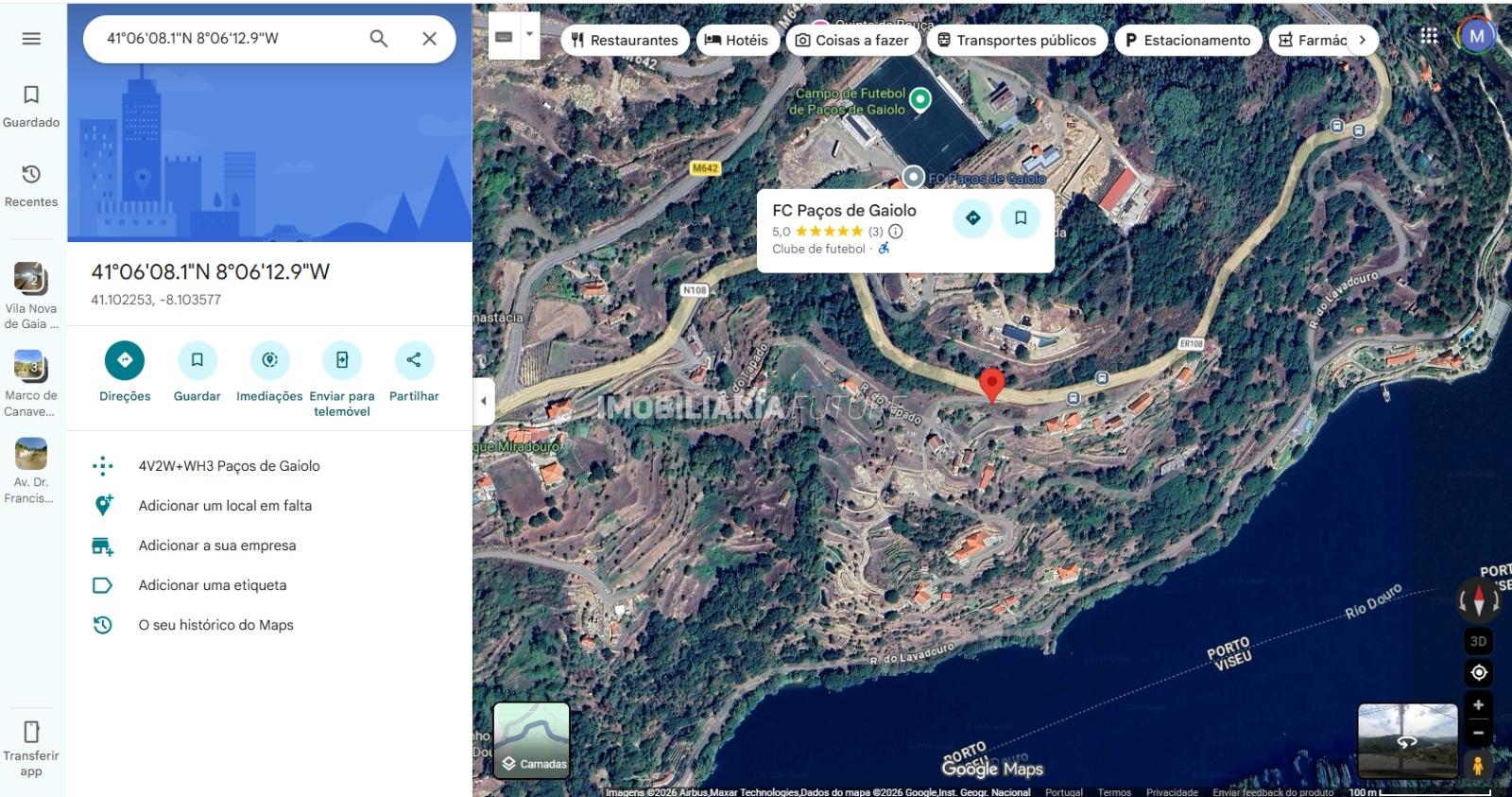
Task: Open the Street View preview thumbnail
Action: (1407, 740)
